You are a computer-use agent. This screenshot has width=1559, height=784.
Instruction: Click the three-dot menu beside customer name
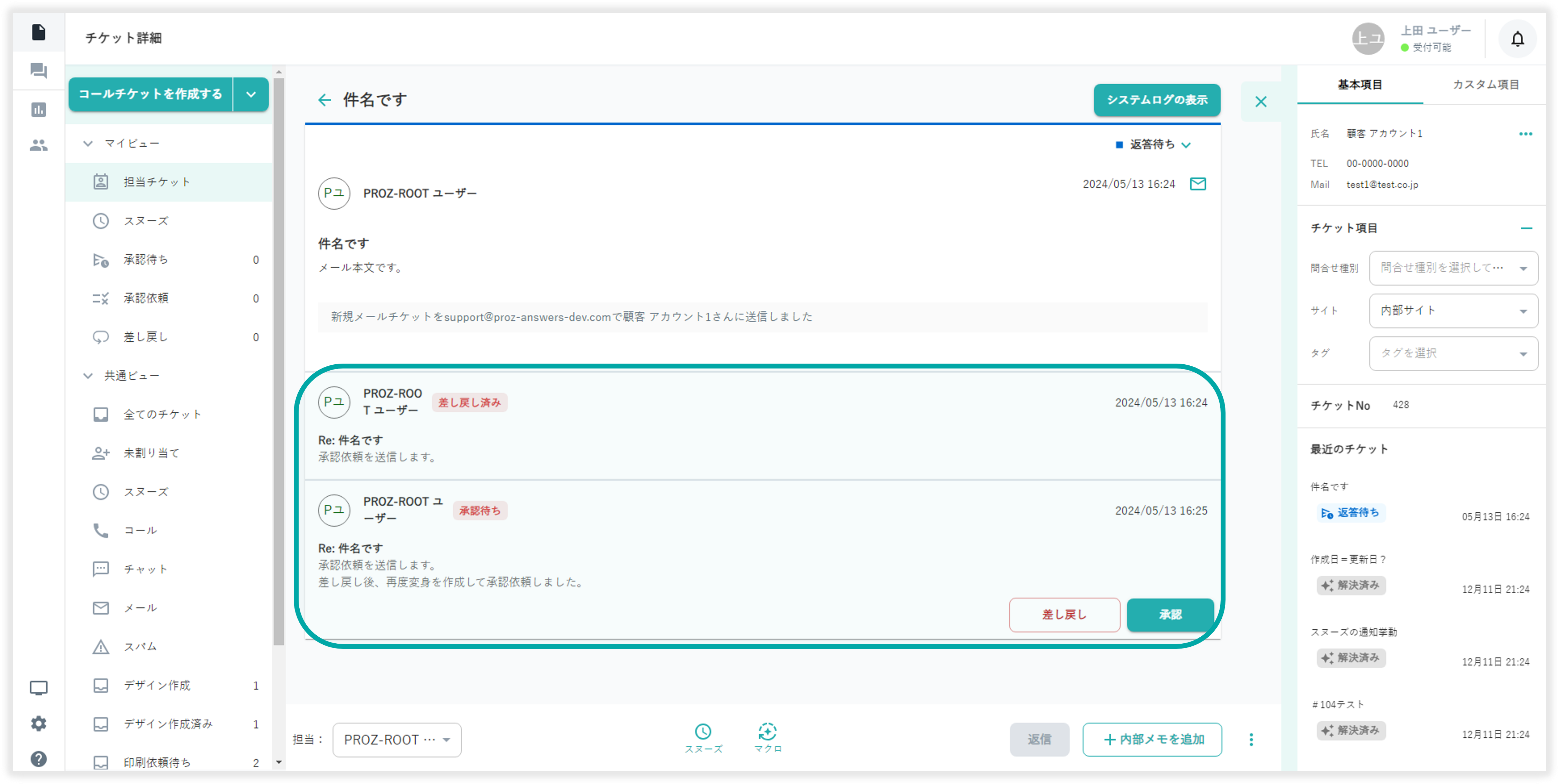(1525, 134)
